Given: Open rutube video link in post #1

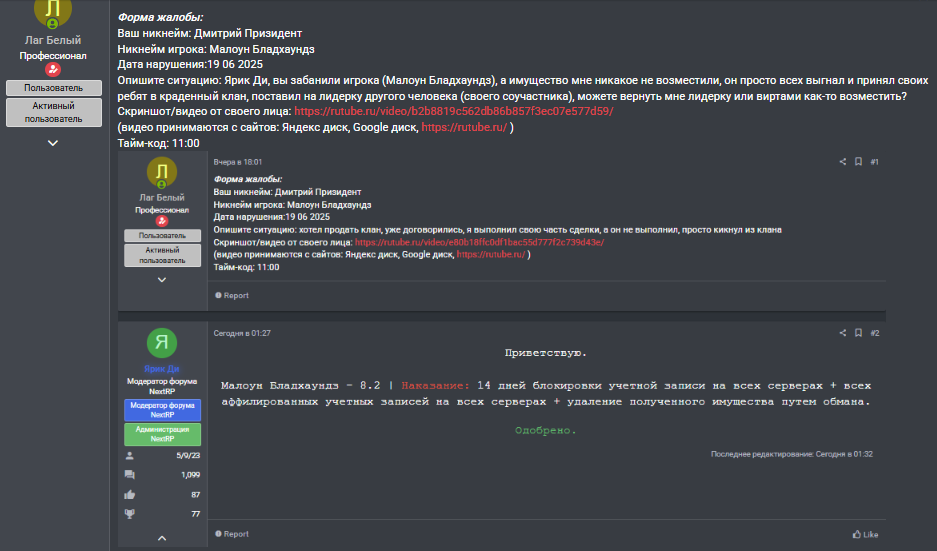Looking at the screenshot, I should coord(479,242).
